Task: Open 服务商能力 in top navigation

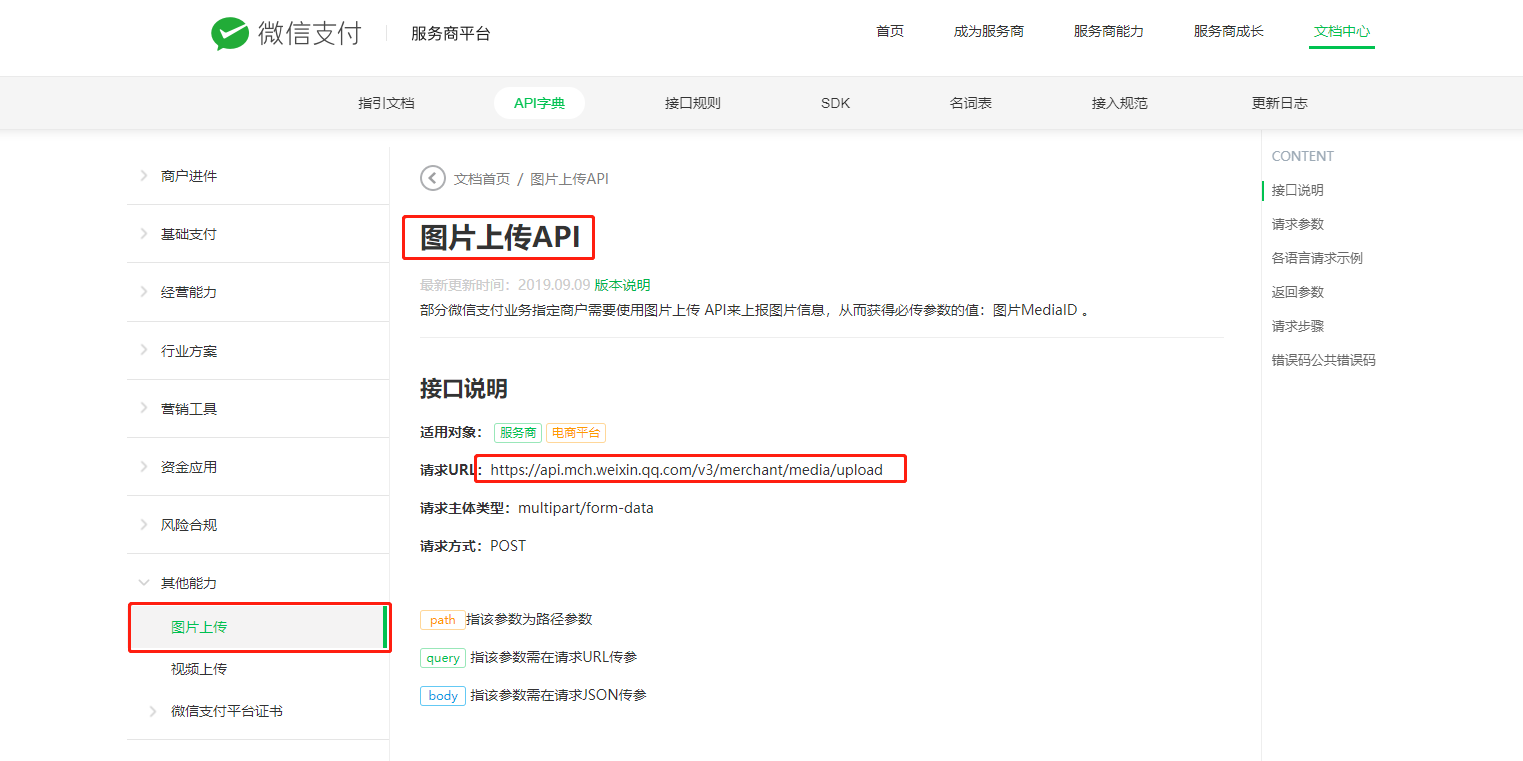Action: tap(1109, 32)
